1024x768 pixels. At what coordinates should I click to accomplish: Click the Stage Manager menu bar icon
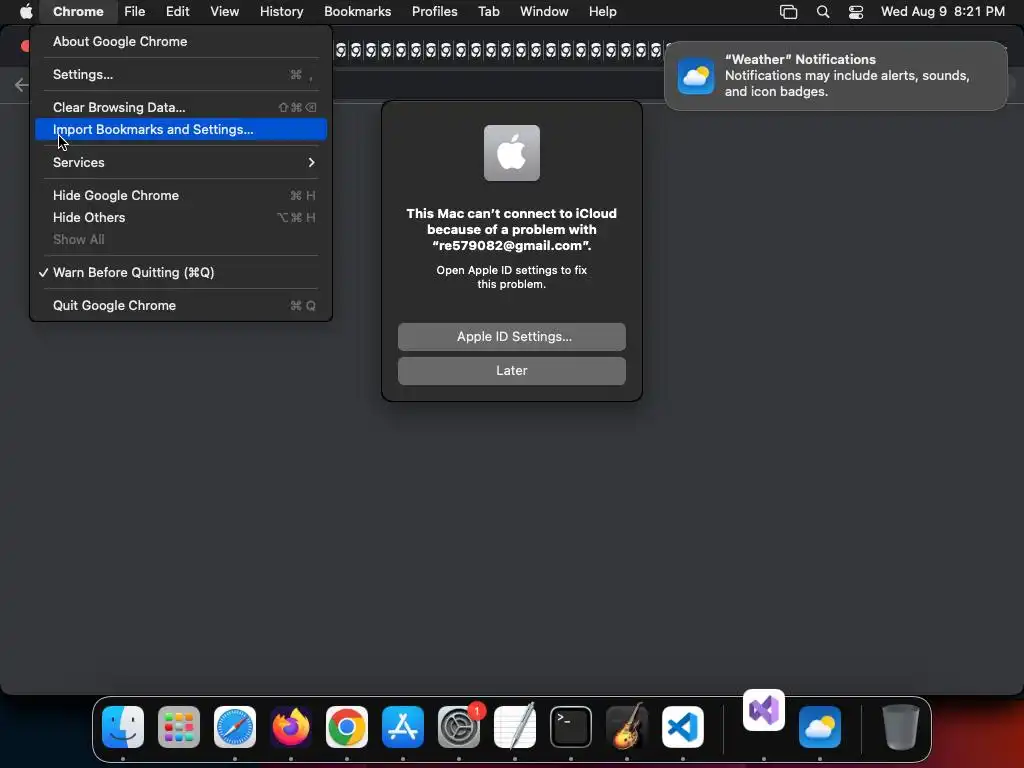[x=789, y=12]
